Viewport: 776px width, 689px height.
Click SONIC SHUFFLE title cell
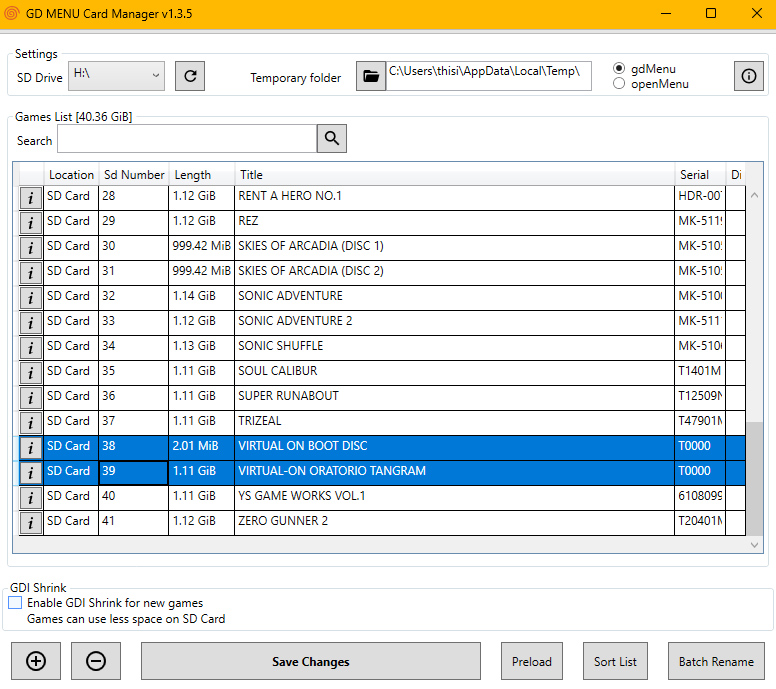click(454, 348)
